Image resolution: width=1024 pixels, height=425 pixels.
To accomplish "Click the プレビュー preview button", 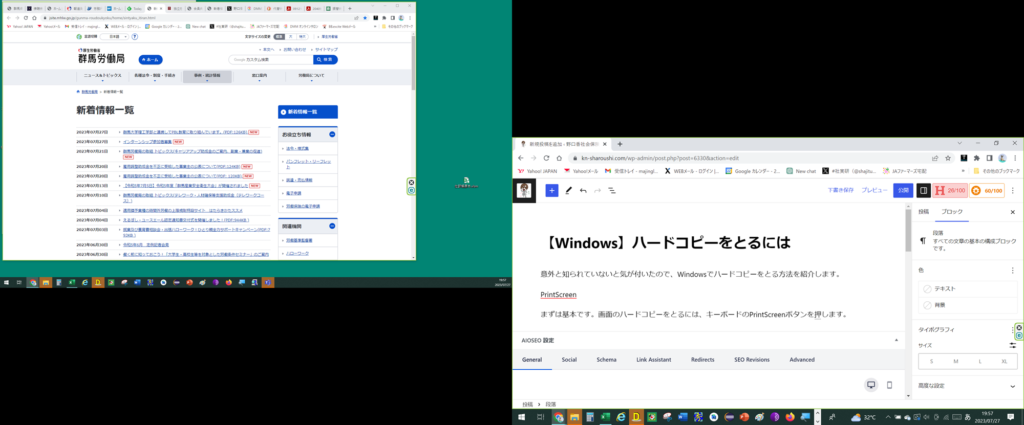I will tap(874, 191).
